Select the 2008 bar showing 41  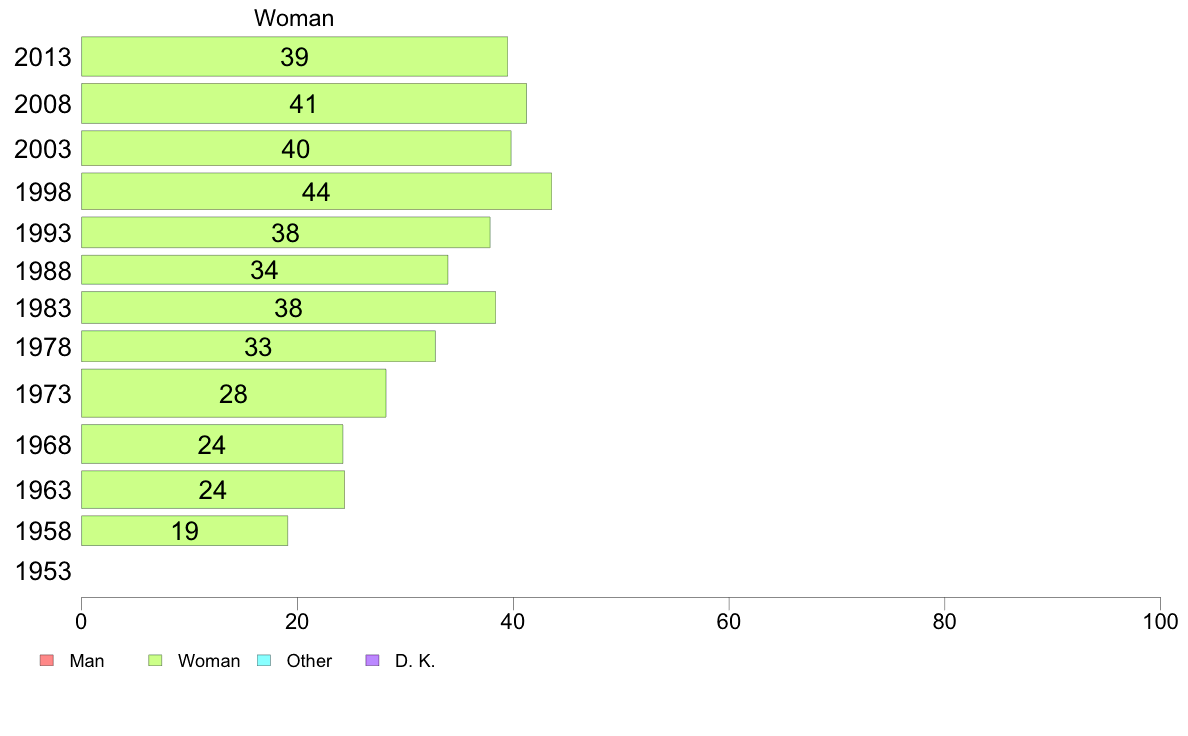coord(303,103)
